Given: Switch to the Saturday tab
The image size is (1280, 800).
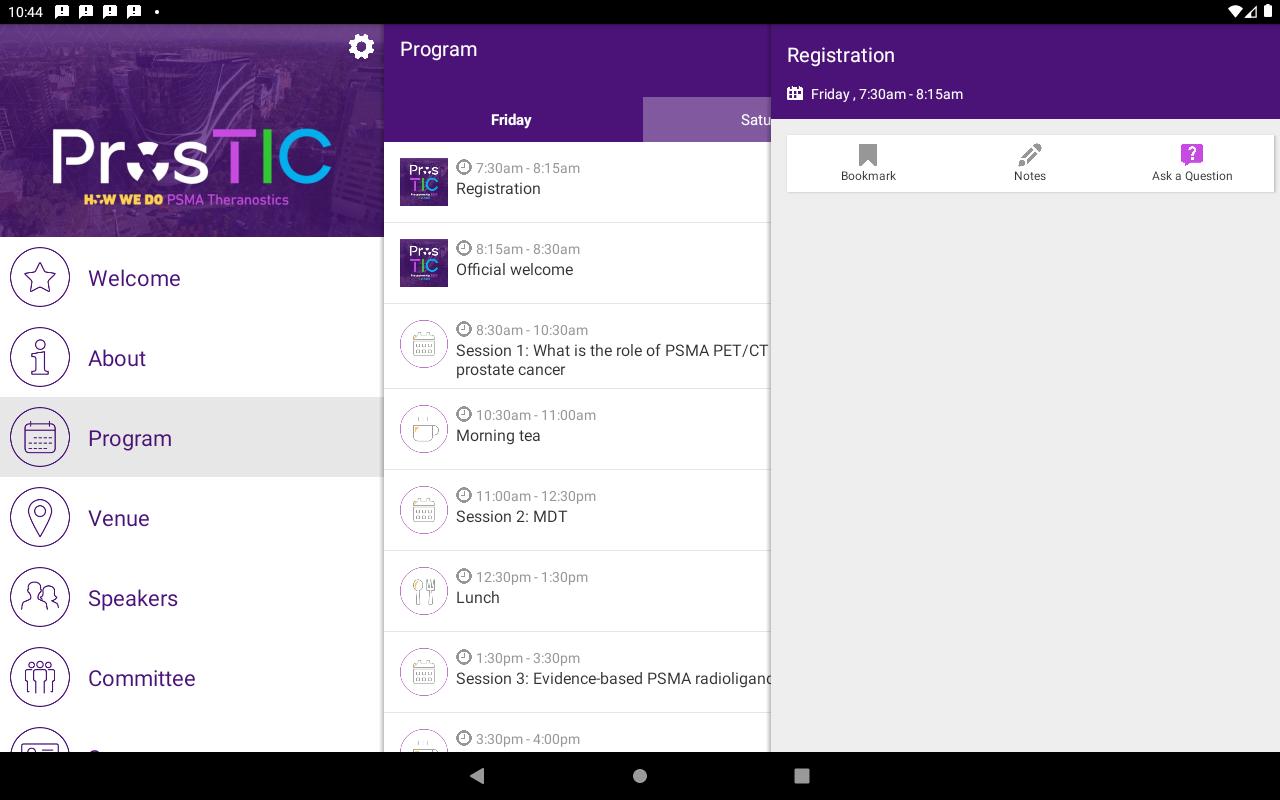Looking at the screenshot, I should click(x=707, y=120).
